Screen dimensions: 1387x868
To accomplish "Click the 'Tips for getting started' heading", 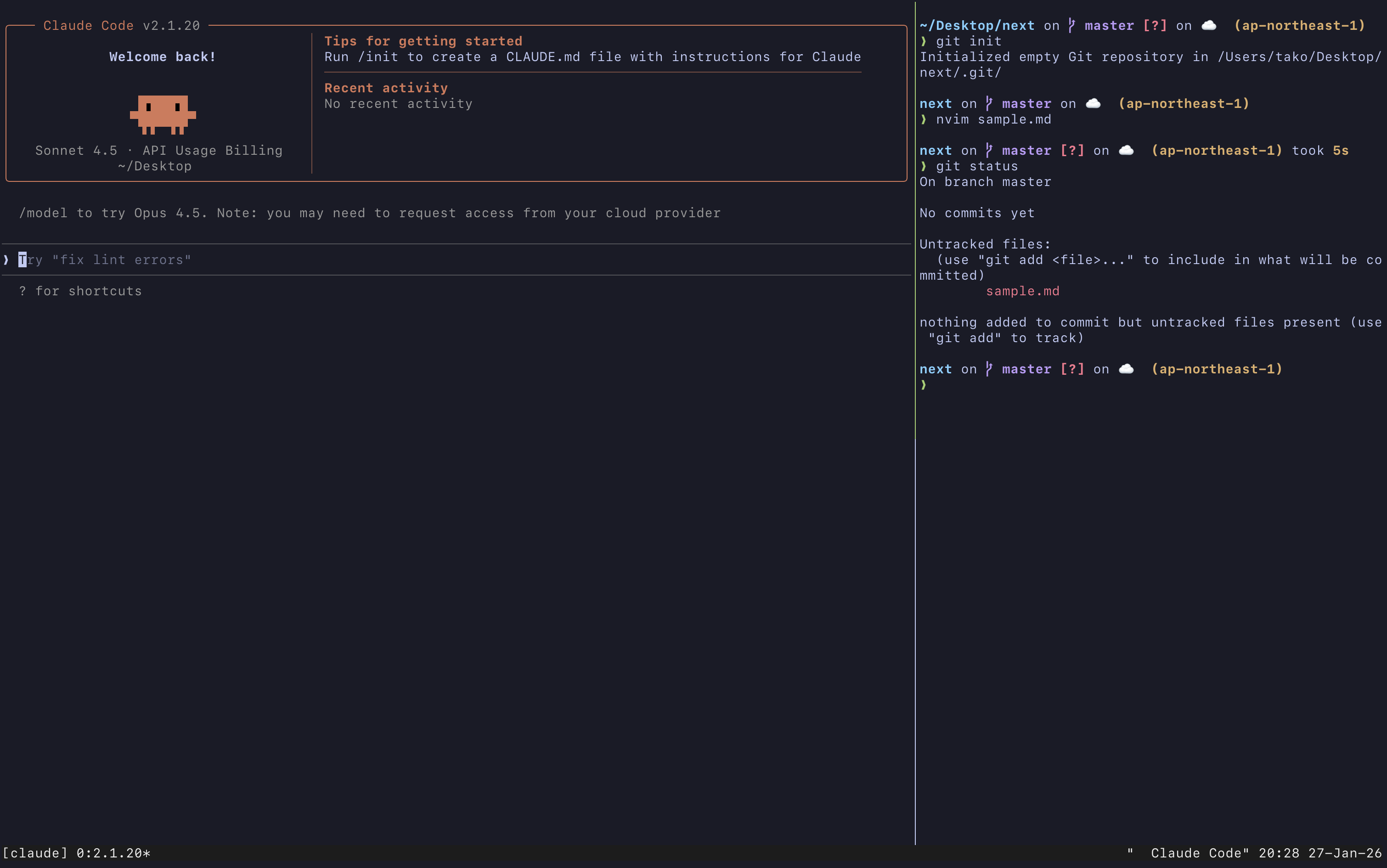I will pos(423,41).
